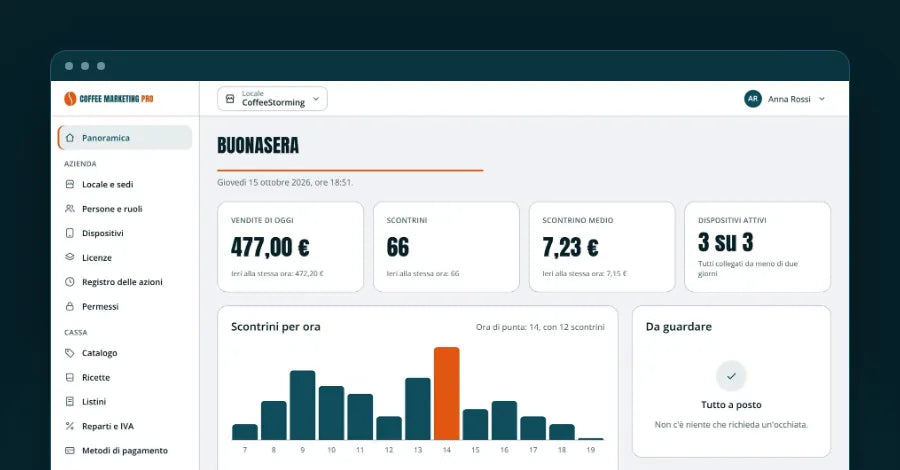Viewport: 900px width, 470px height.
Task: Click the Tutto a posto checkmark icon
Action: [731, 376]
